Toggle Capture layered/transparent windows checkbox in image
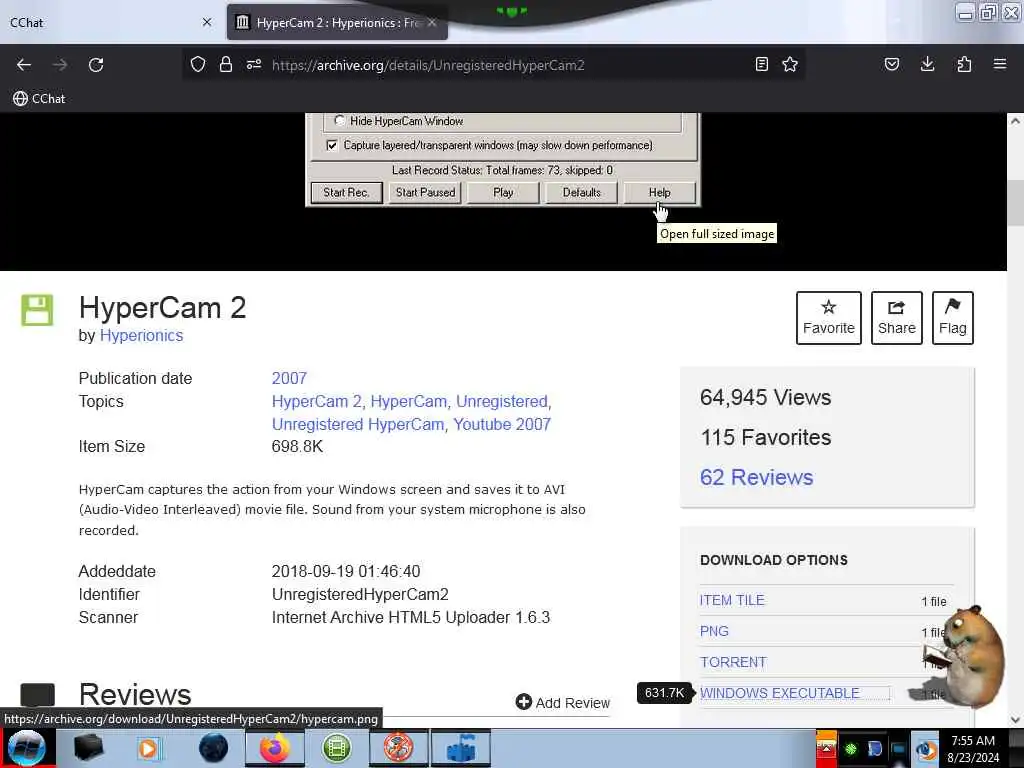This screenshot has height=768, width=1024. point(332,145)
